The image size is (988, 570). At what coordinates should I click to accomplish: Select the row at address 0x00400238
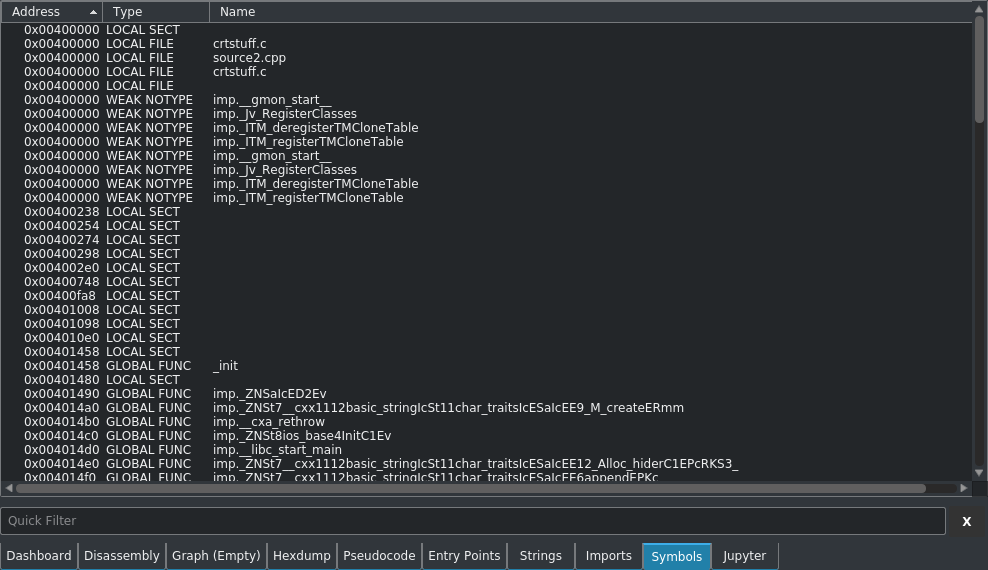point(486,212)
